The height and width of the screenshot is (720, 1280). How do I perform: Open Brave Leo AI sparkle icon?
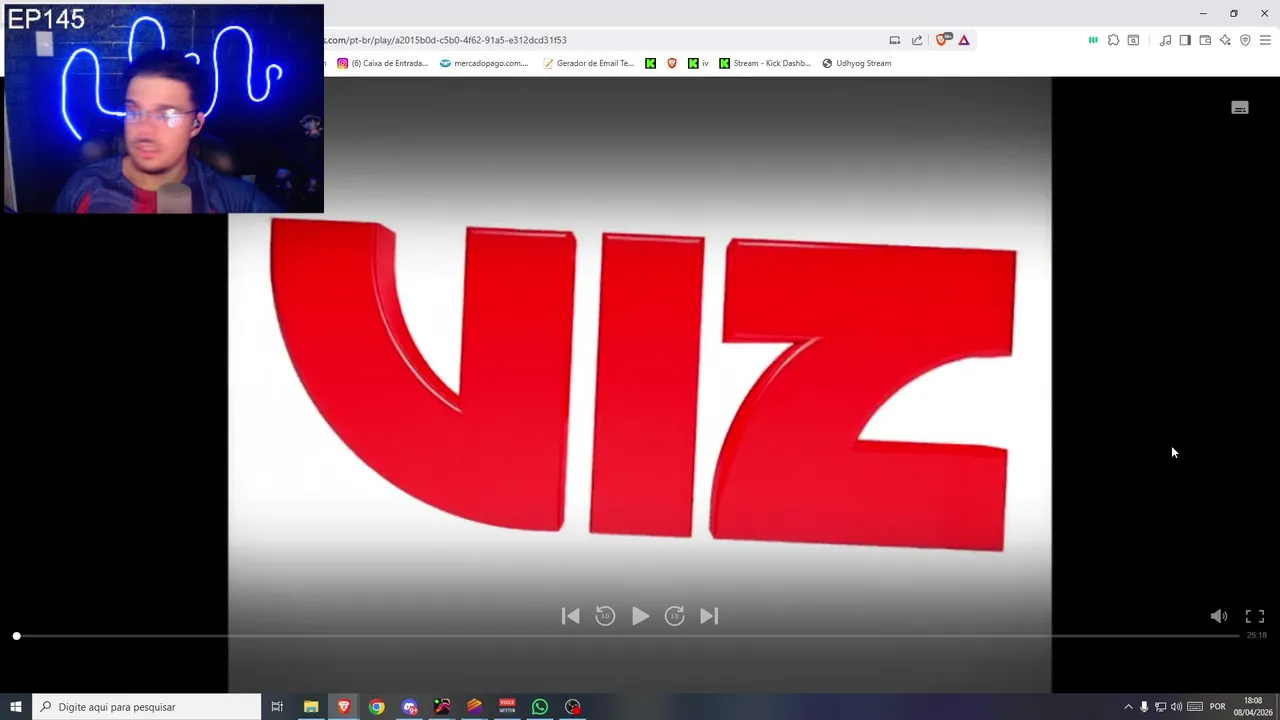pyautogui.click(x=1225, y=40)
